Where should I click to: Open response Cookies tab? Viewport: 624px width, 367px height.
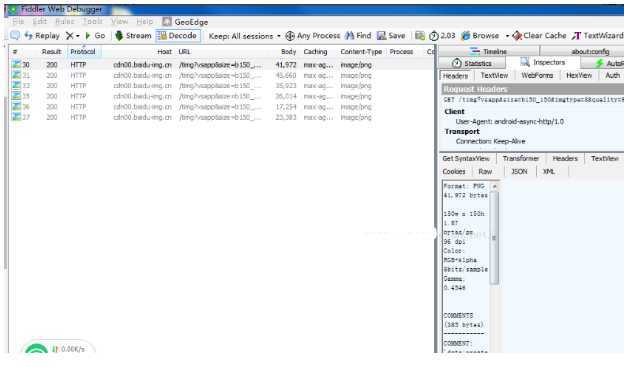pos(454,172)
